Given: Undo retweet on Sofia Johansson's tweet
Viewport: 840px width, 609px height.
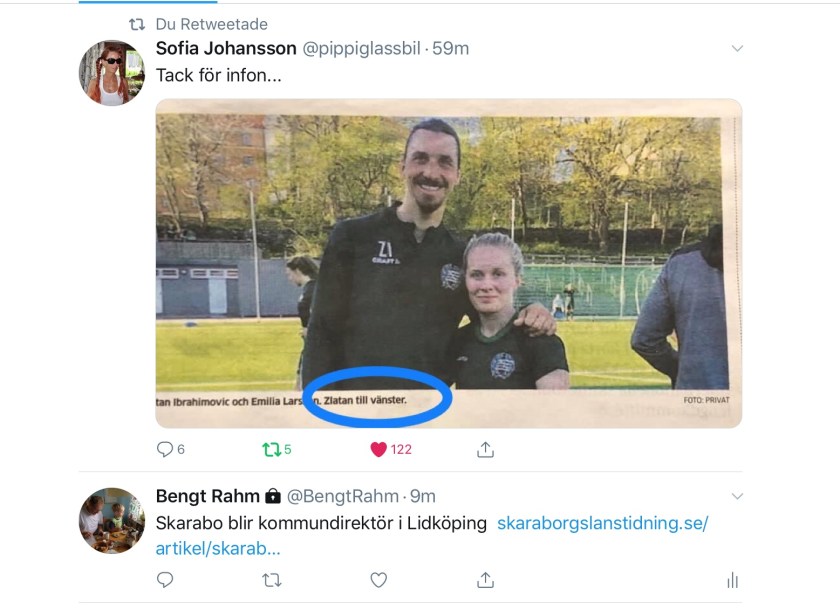Looking at the screenshot, I should [272, 449].
